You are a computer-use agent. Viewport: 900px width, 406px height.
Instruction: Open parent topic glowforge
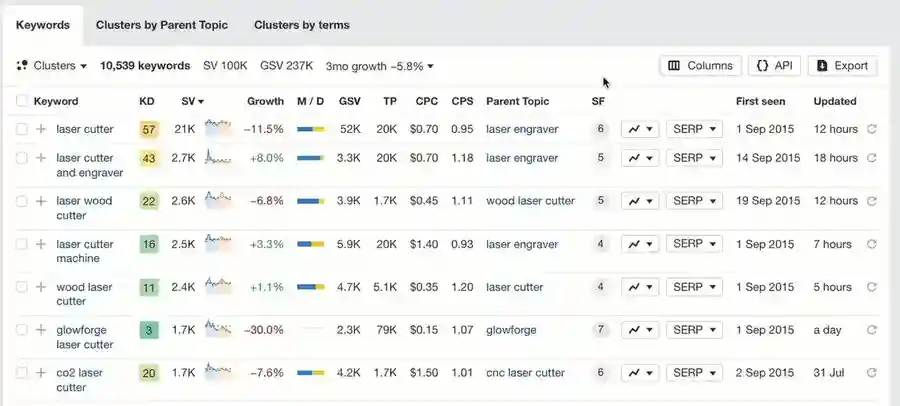[511, 330]
